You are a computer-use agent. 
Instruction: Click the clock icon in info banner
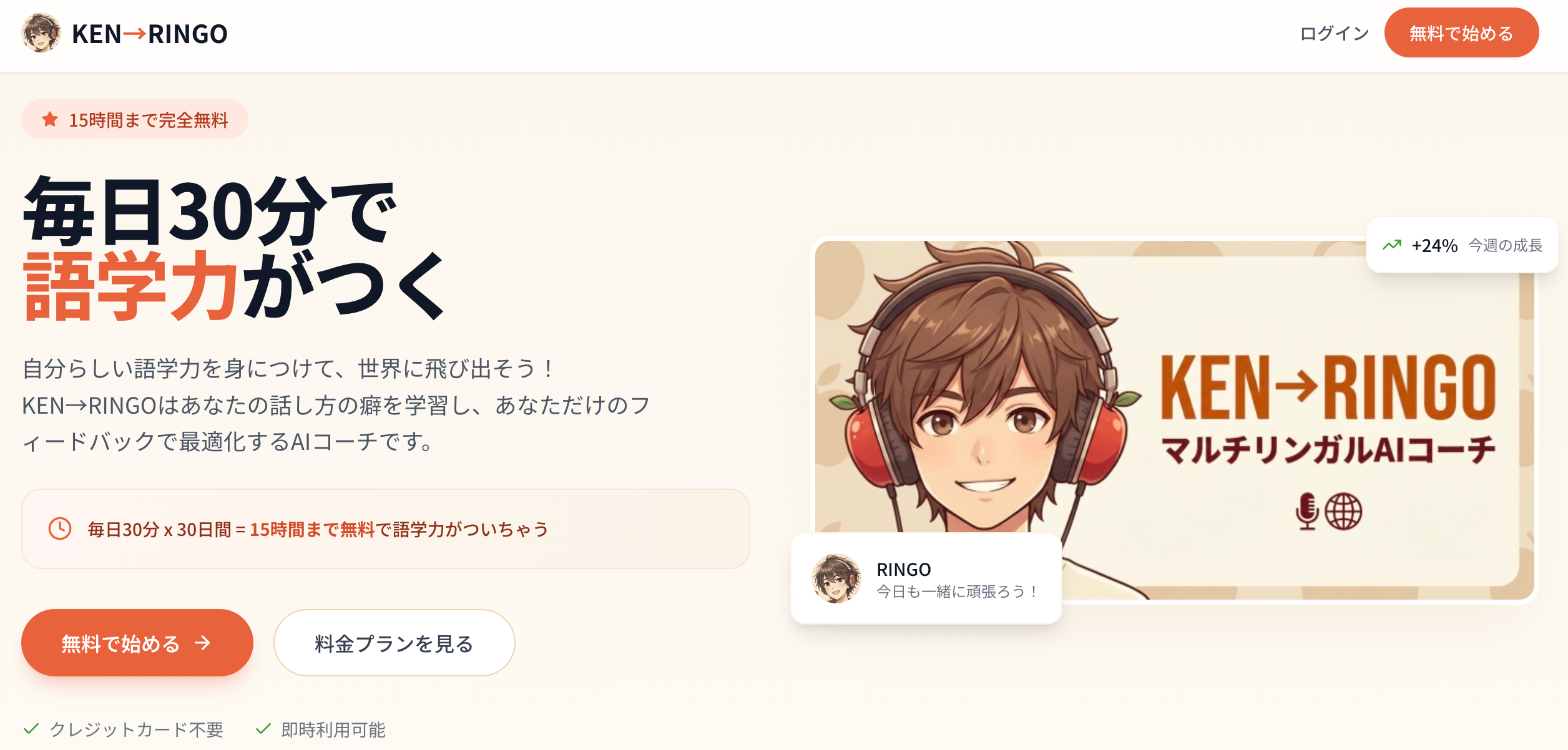tap(60, 528)
